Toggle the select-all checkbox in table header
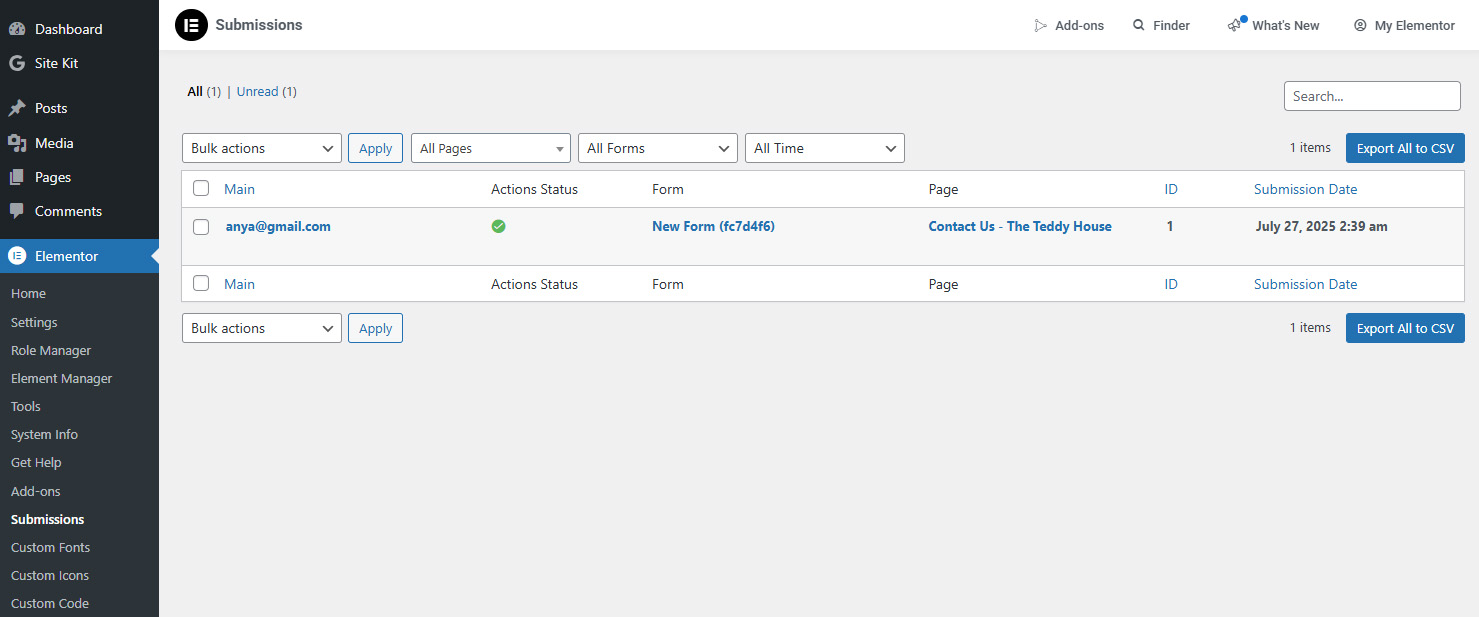This screenshot has width=1479, height=617. [201, 188]
